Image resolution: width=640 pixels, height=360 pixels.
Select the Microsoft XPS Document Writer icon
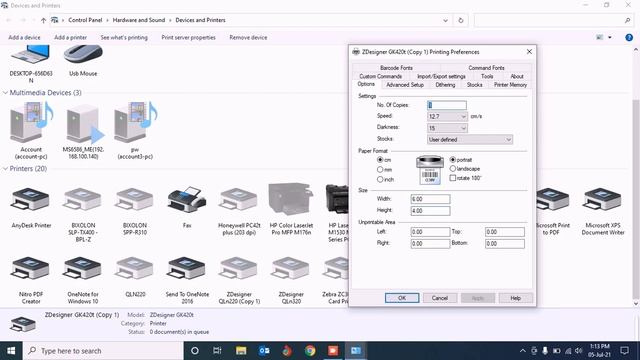click(x=603, y=200)
